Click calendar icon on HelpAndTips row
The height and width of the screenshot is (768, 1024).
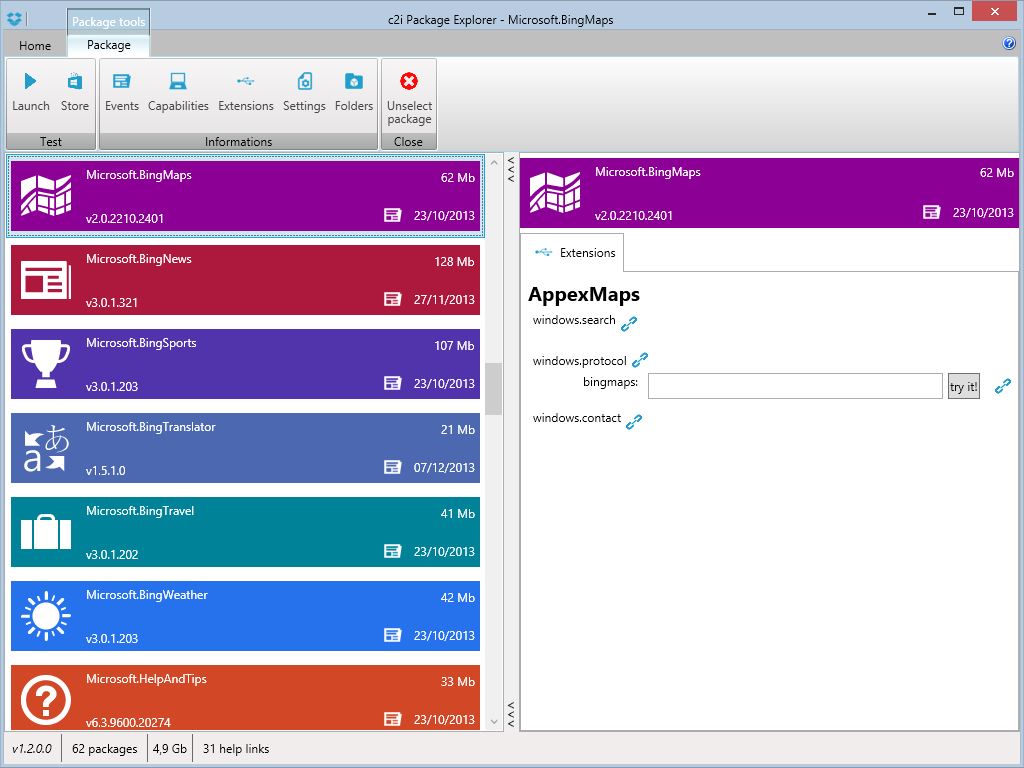(392, 719)
